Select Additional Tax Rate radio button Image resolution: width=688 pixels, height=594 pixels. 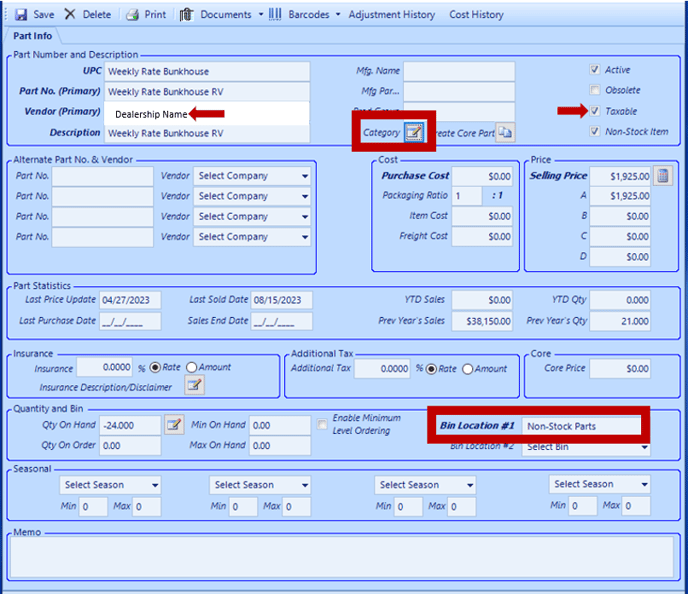[x=431, y=369]
